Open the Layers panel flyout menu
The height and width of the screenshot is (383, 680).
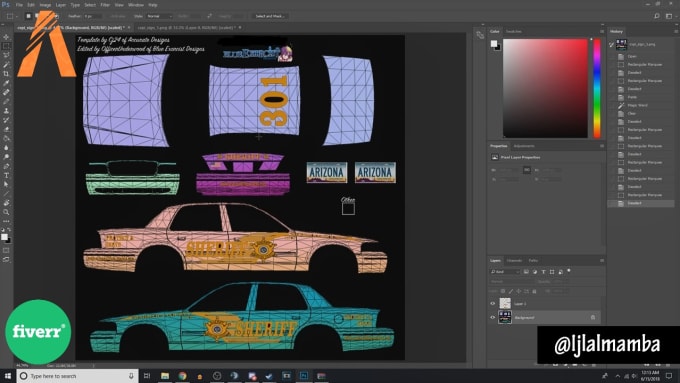click(602, 261)
